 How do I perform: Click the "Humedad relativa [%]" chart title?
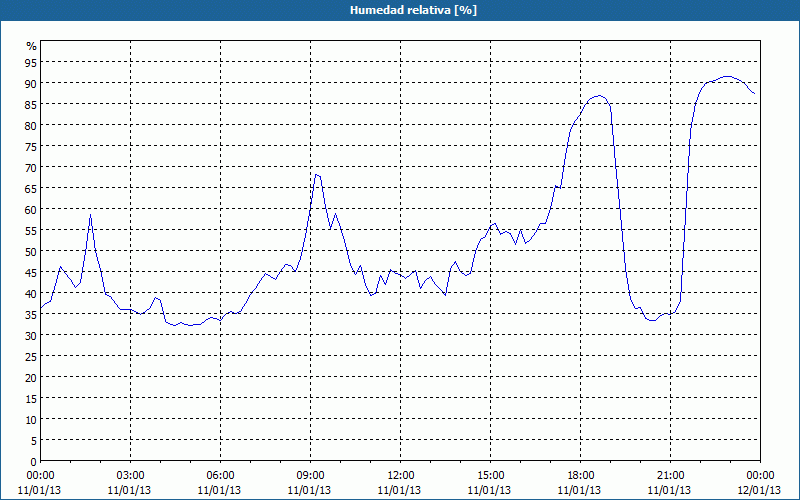[413, 10]
